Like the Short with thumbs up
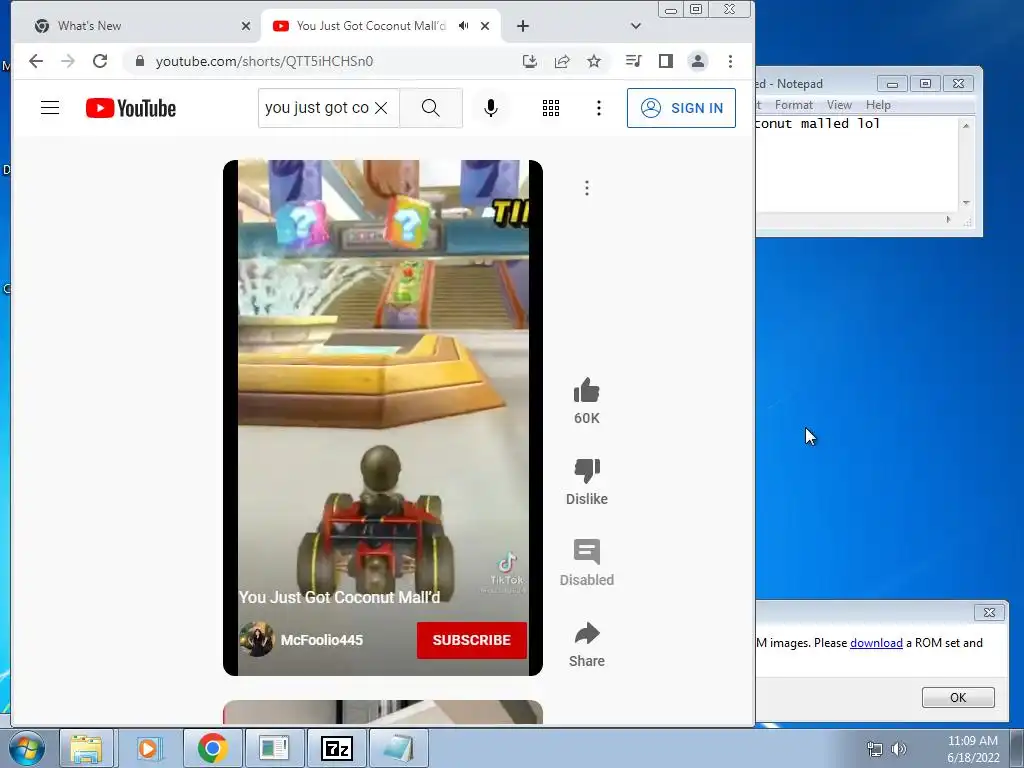This screenshot has height=768, width=1024. (x=586, y=391)
